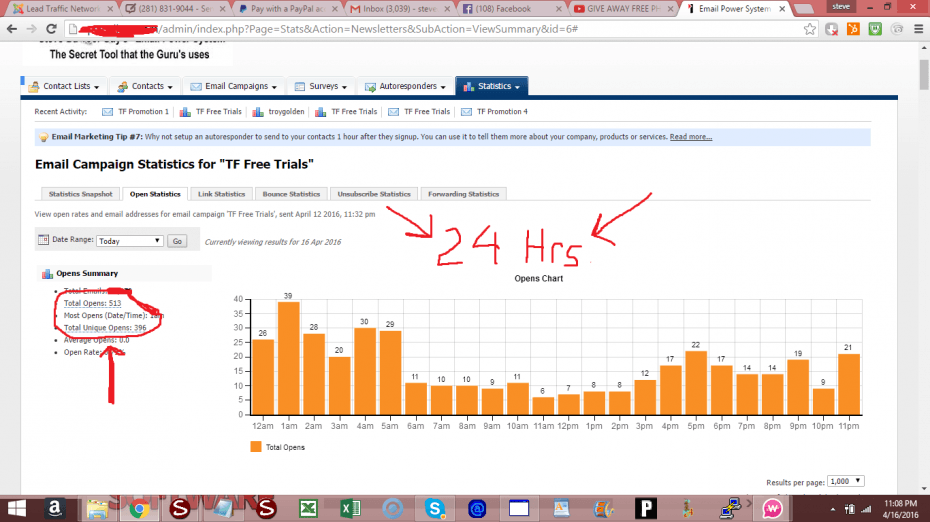Open the Unsubscribe Statistics tab
Screen dimensions: 930x522
coord(374,194)
